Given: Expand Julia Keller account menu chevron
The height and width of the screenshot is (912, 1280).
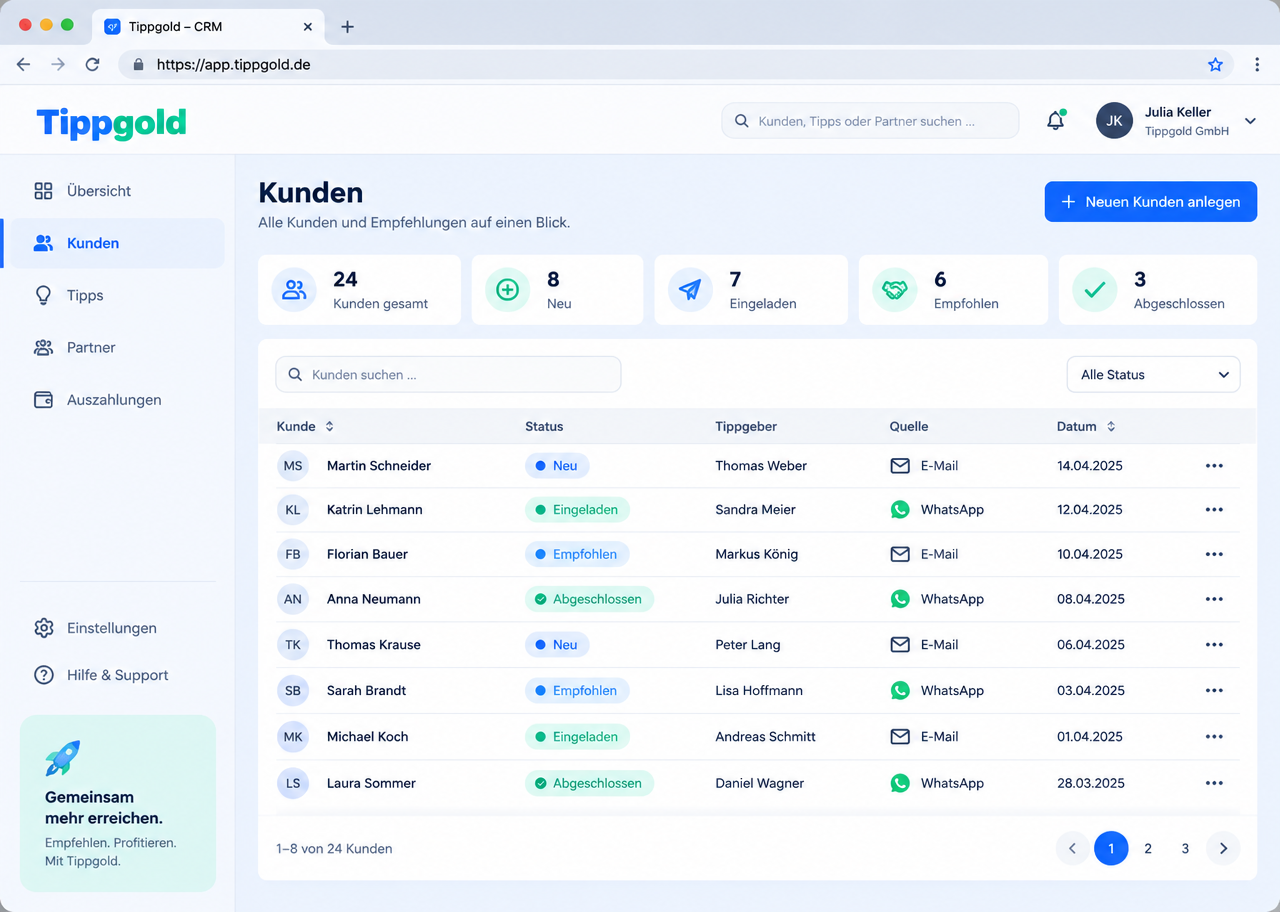Looking at the screenshot, I should tap(1250, 121).
